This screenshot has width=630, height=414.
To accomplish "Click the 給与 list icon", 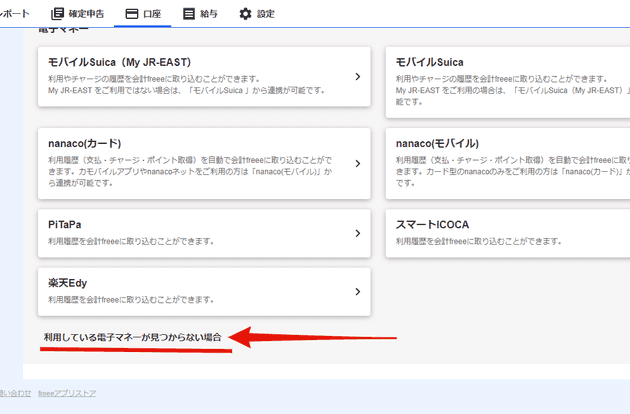I will coord(189,14).
